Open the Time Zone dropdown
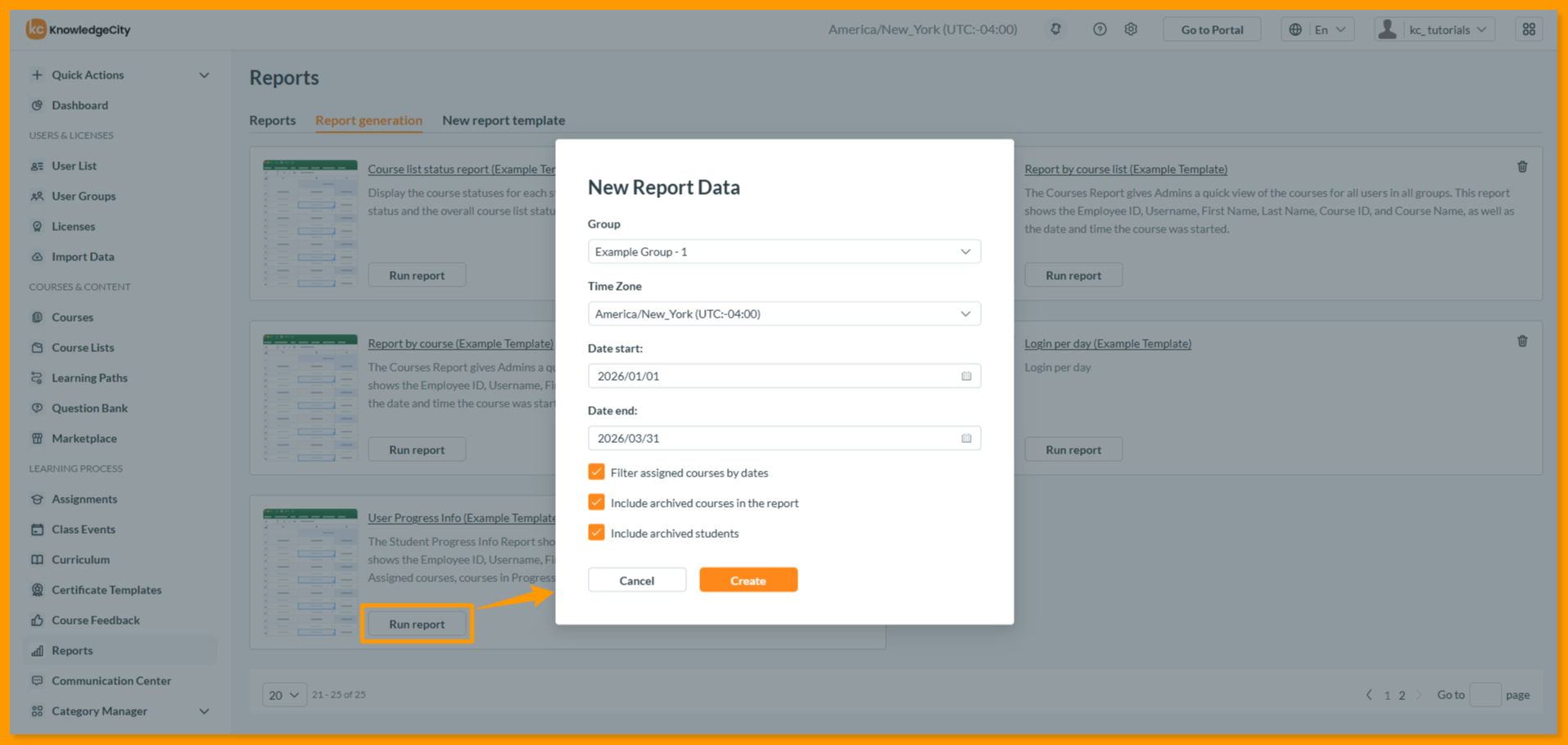Screen dimensions: 1568x745 point(784,314)
